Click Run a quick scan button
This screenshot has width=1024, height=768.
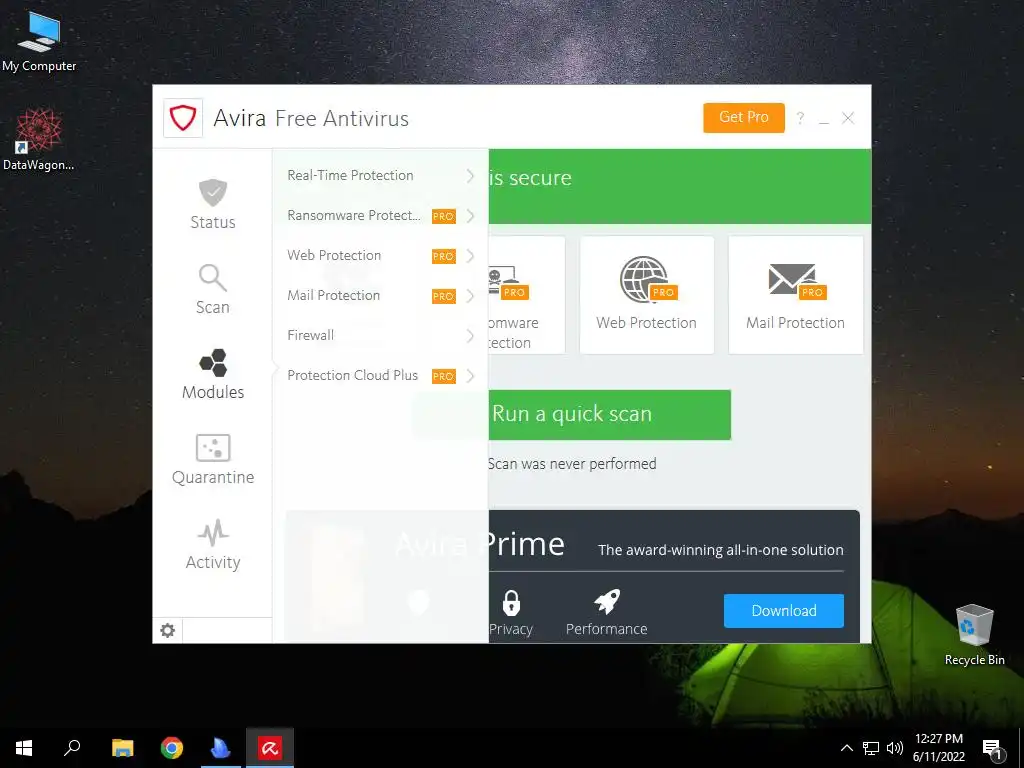click(x=610, y=415)
